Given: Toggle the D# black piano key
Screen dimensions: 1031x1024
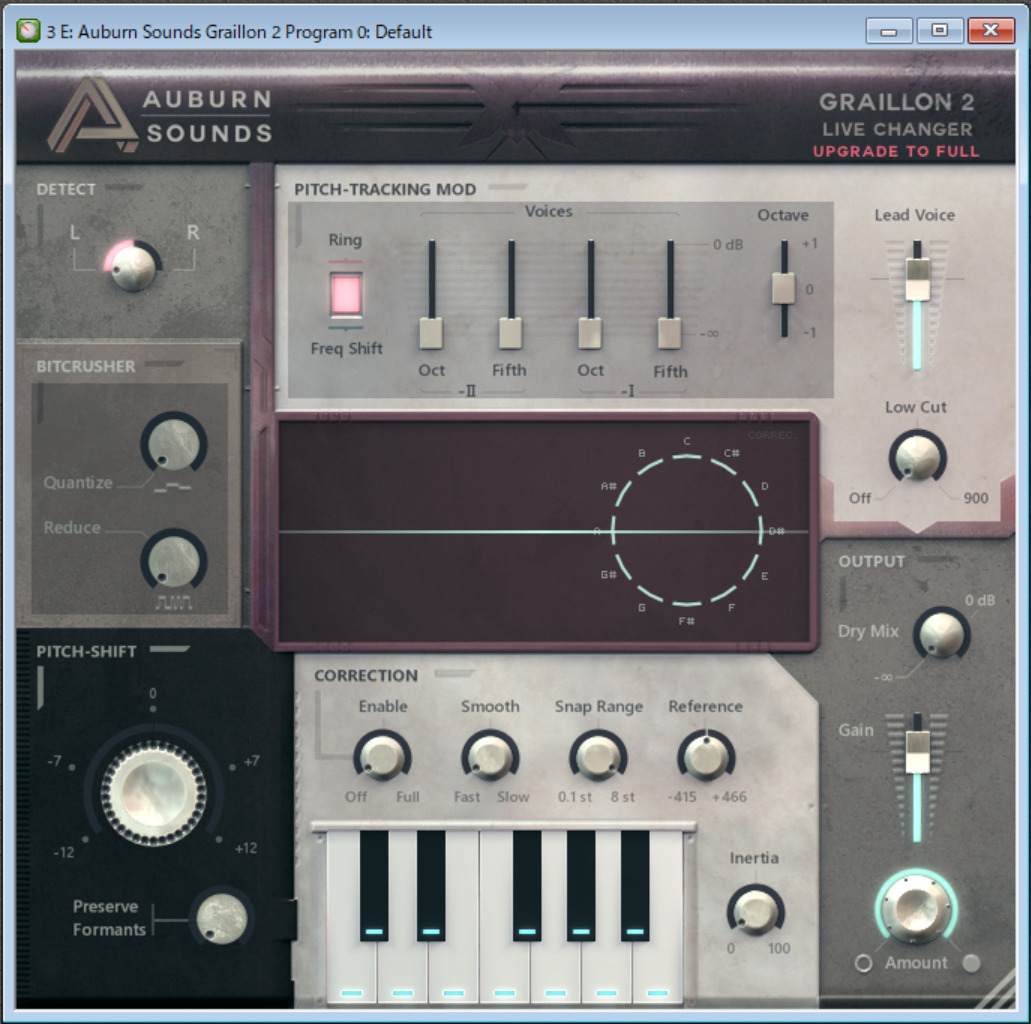Looking at the screenshot, I should pyautogui.click(x=431, y=885).
